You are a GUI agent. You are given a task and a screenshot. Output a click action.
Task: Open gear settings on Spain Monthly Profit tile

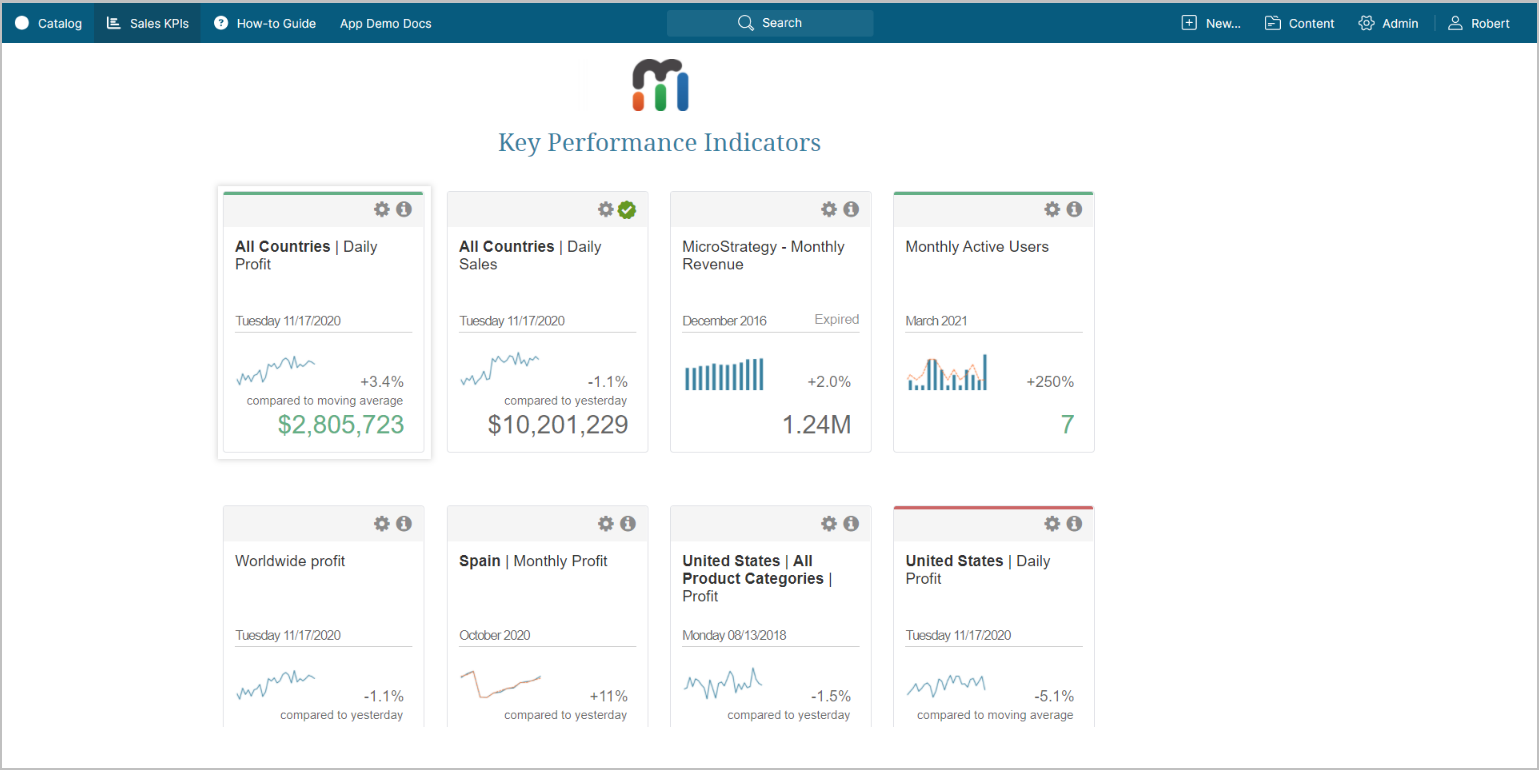coord(605,523)
